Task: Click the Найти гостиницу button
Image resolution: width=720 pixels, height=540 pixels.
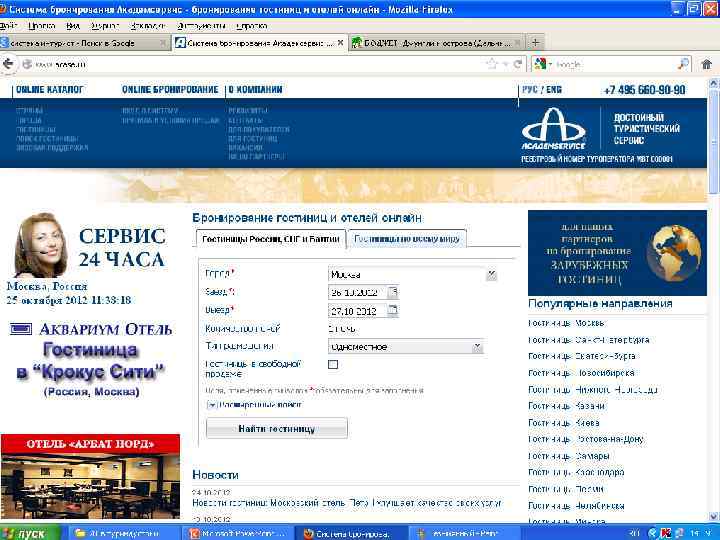Action: [x=276, y=428]
